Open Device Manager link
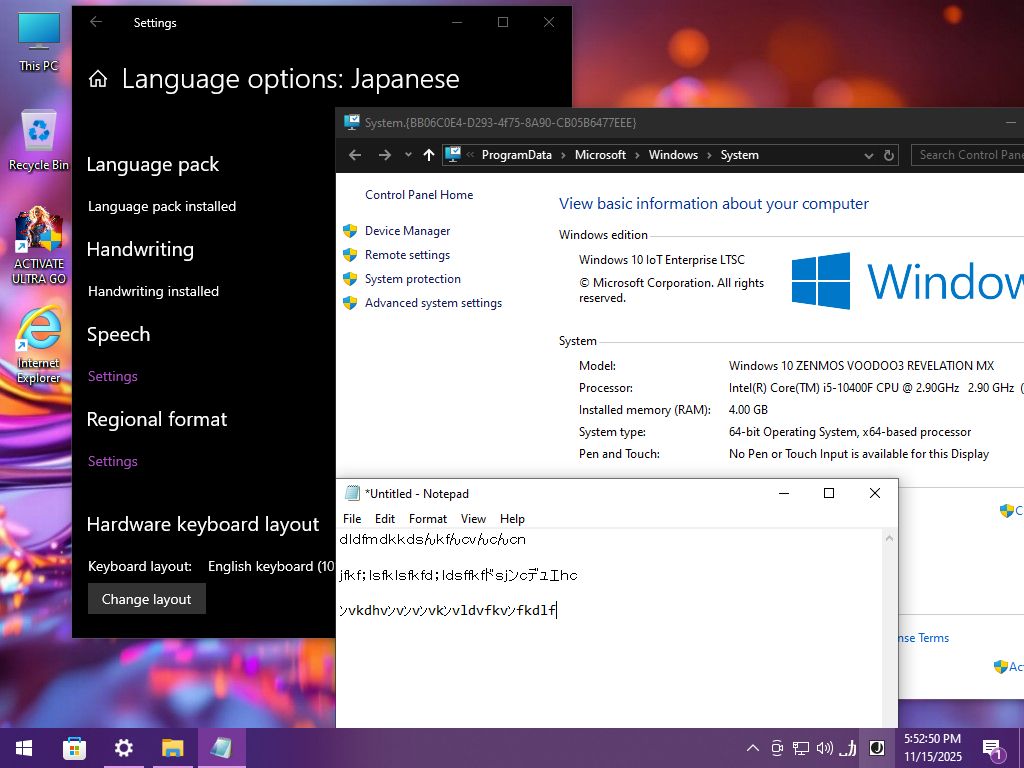 tap(408, 231)
